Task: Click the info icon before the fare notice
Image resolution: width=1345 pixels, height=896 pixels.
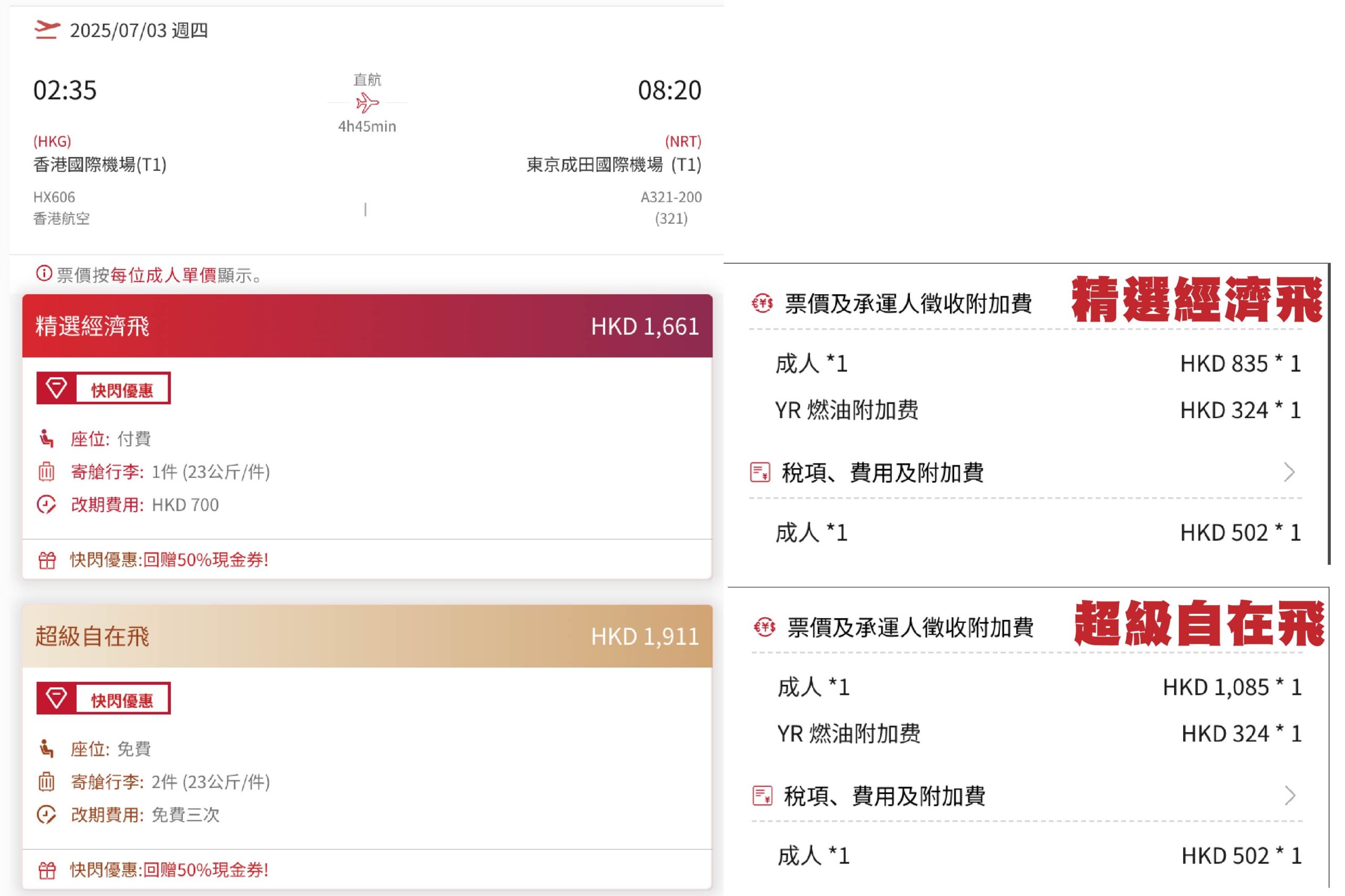Action: [44, 274]
